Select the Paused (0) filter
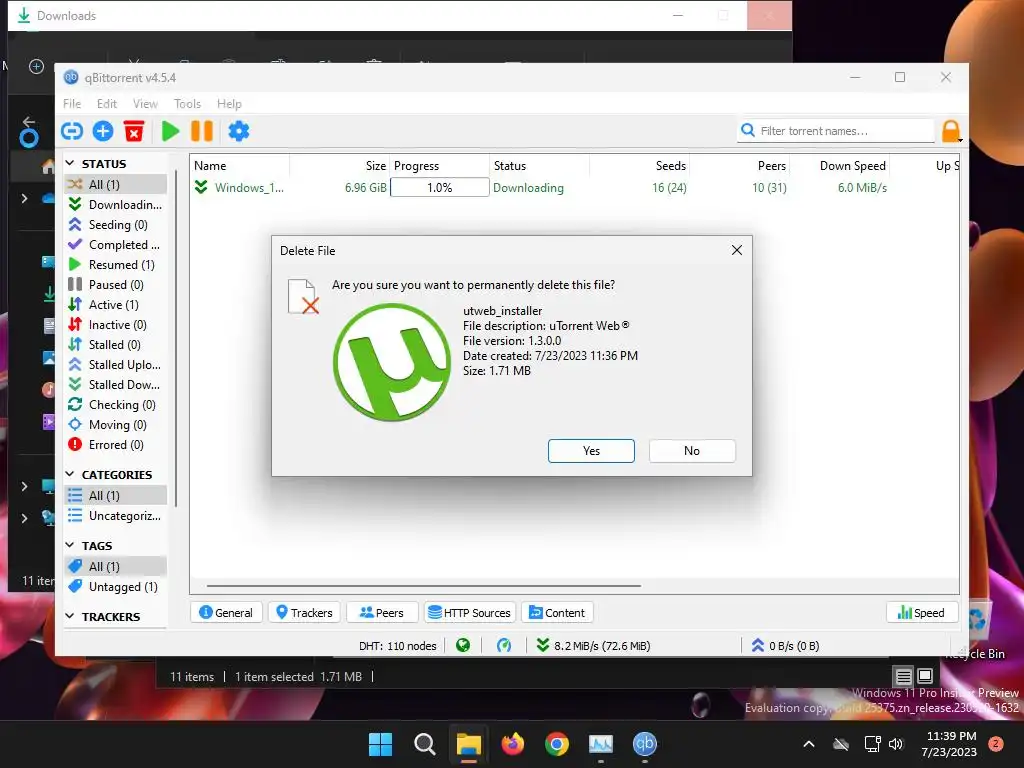This screenshot has height=768, width=1024. [x=116, y=285]
